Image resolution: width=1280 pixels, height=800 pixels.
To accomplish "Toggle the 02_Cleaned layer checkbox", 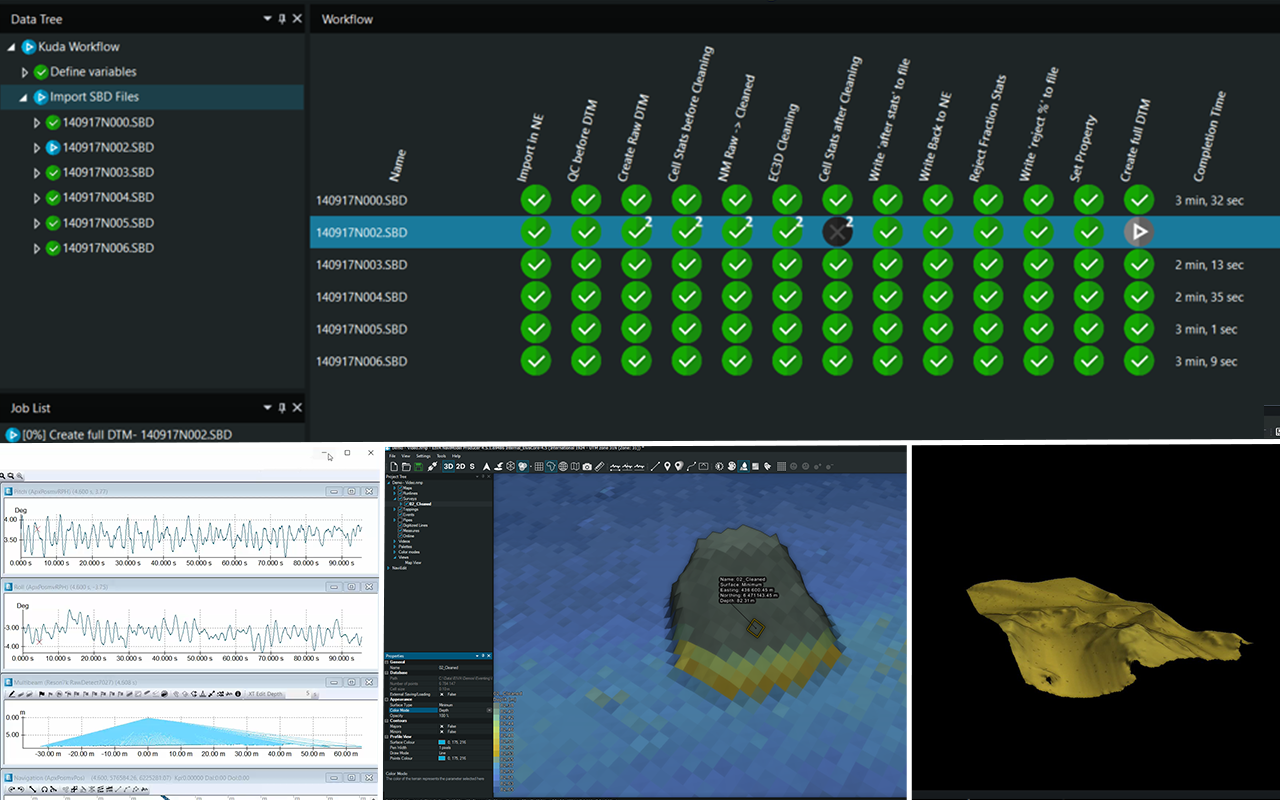I will [406, 504].
